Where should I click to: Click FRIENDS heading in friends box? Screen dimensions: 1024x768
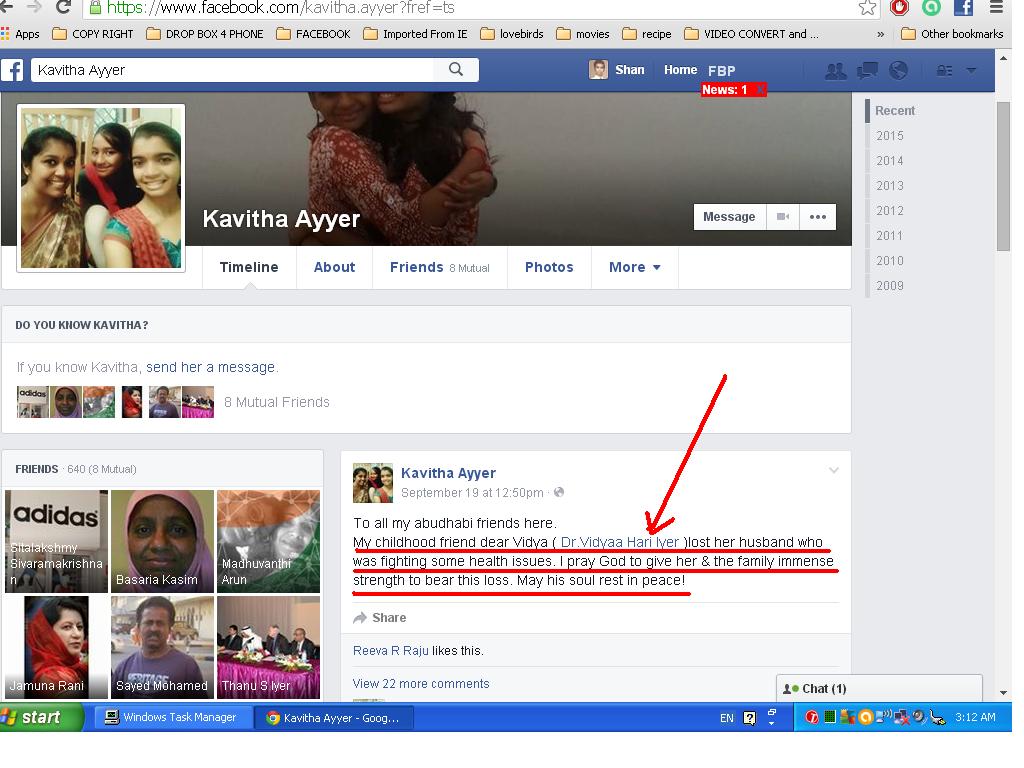[37, 469]
